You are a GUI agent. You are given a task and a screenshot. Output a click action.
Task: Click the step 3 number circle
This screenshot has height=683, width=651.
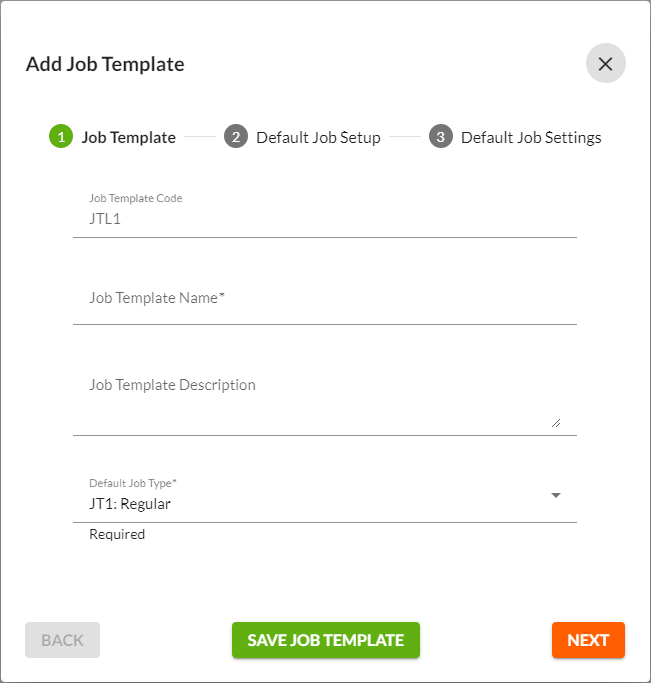(441, 136)
